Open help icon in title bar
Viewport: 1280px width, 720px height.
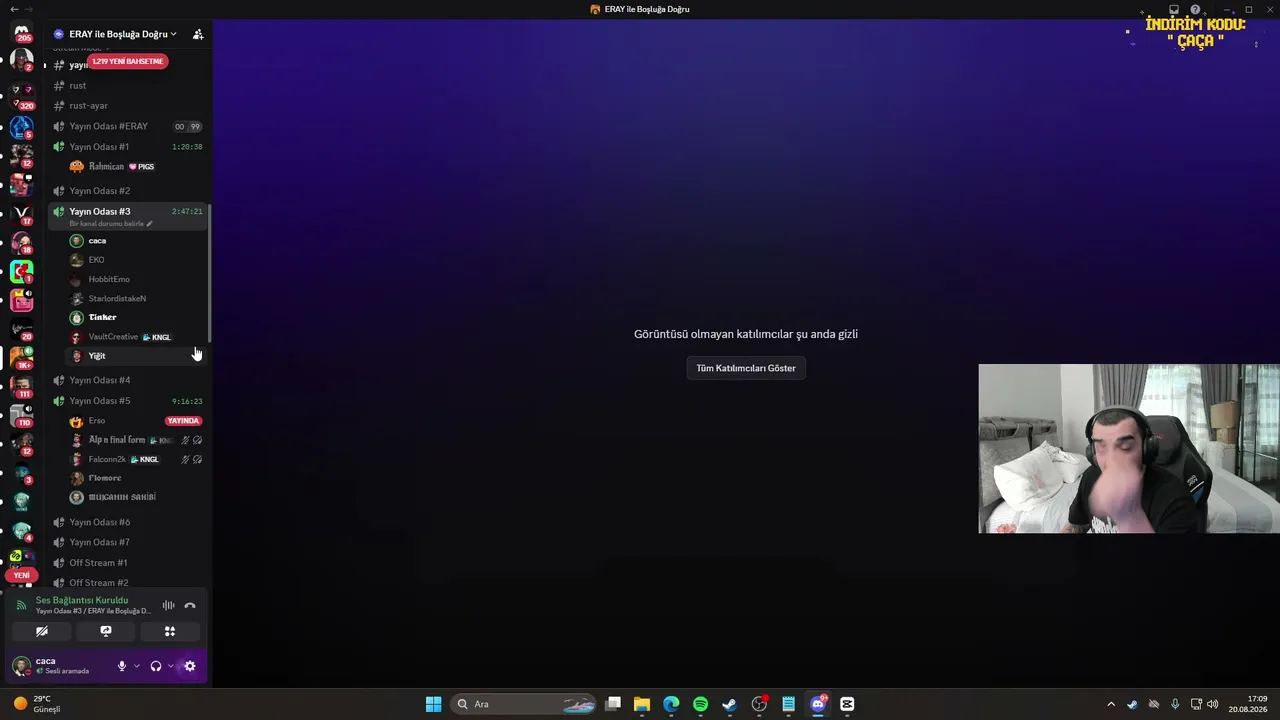(1195, 9)
